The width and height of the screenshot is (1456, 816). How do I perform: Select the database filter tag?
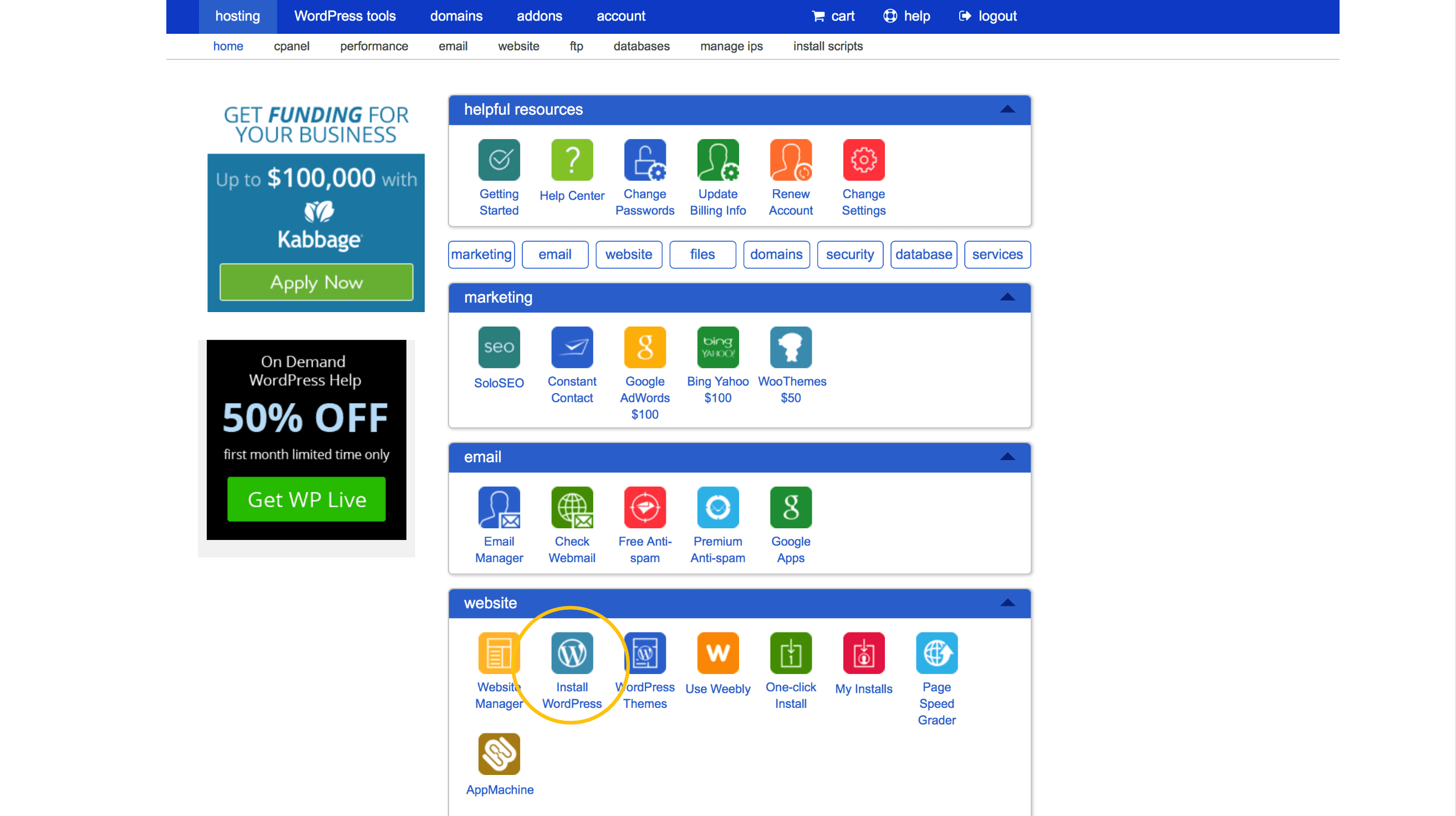point(923,254)
